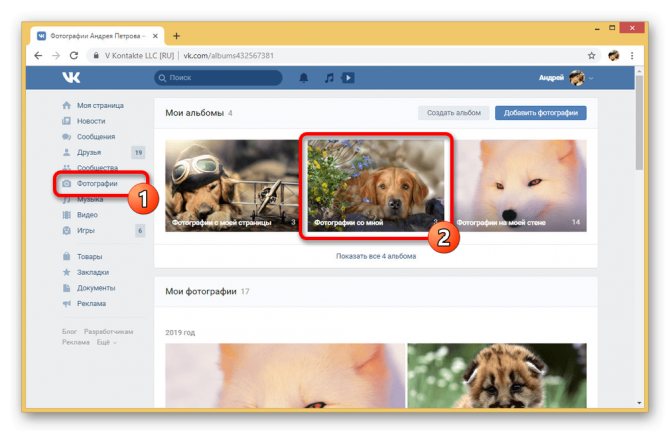Open the Друзья menu item
670x434 pixels.
(x=89, y=152)
